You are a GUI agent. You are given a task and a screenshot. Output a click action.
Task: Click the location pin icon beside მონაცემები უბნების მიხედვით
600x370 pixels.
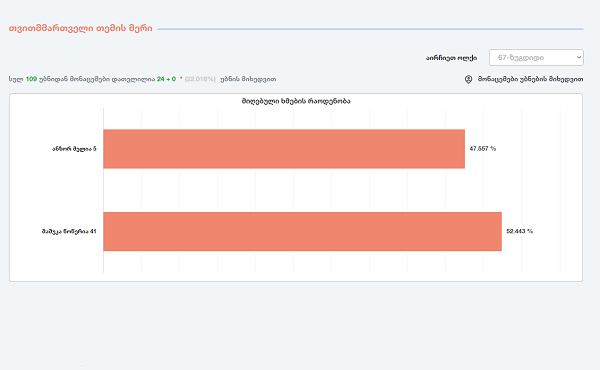click(x=468, y=79)
